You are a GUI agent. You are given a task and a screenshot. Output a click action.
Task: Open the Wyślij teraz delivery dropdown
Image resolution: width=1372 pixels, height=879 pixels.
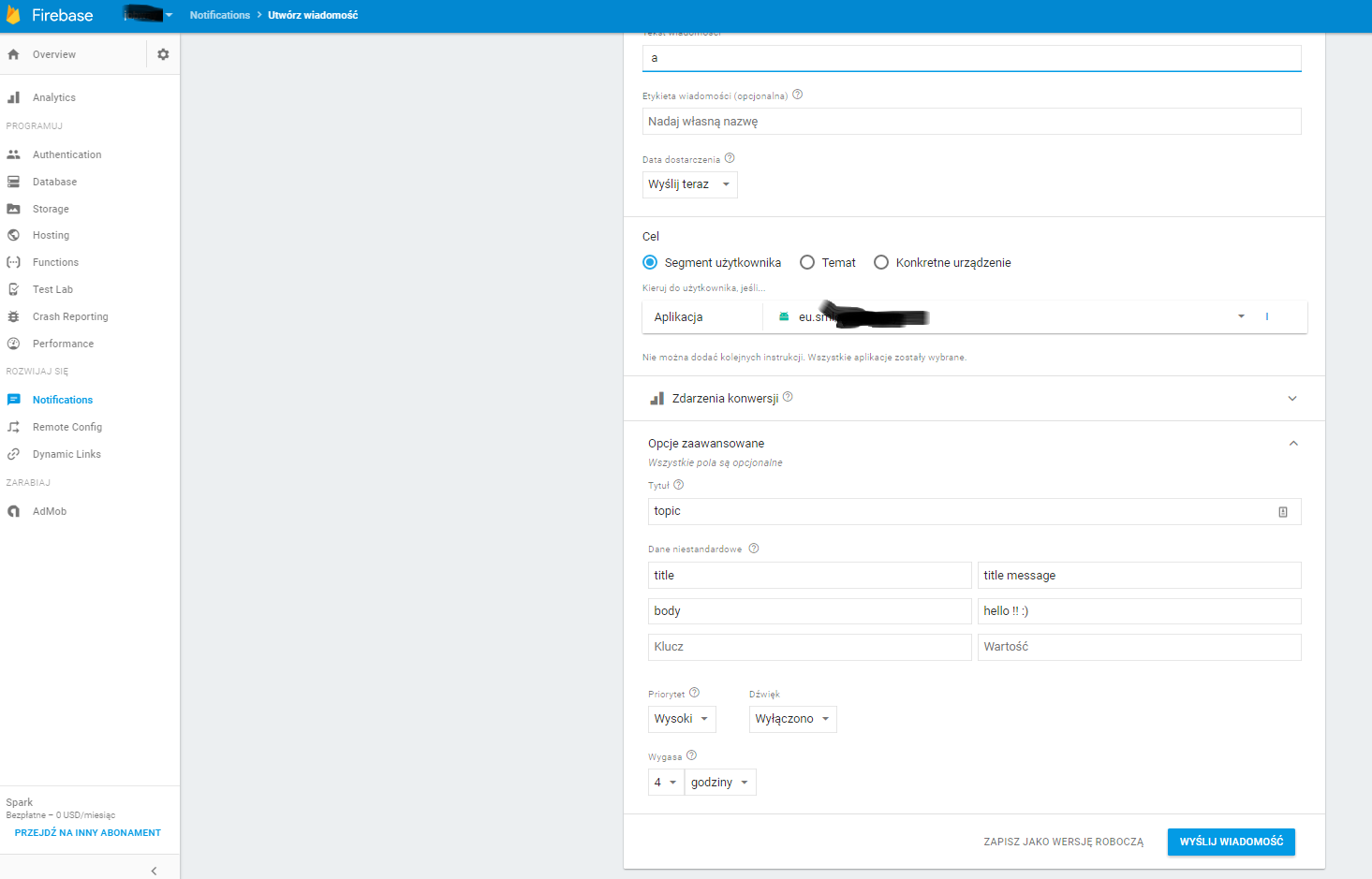coord(690,184)
